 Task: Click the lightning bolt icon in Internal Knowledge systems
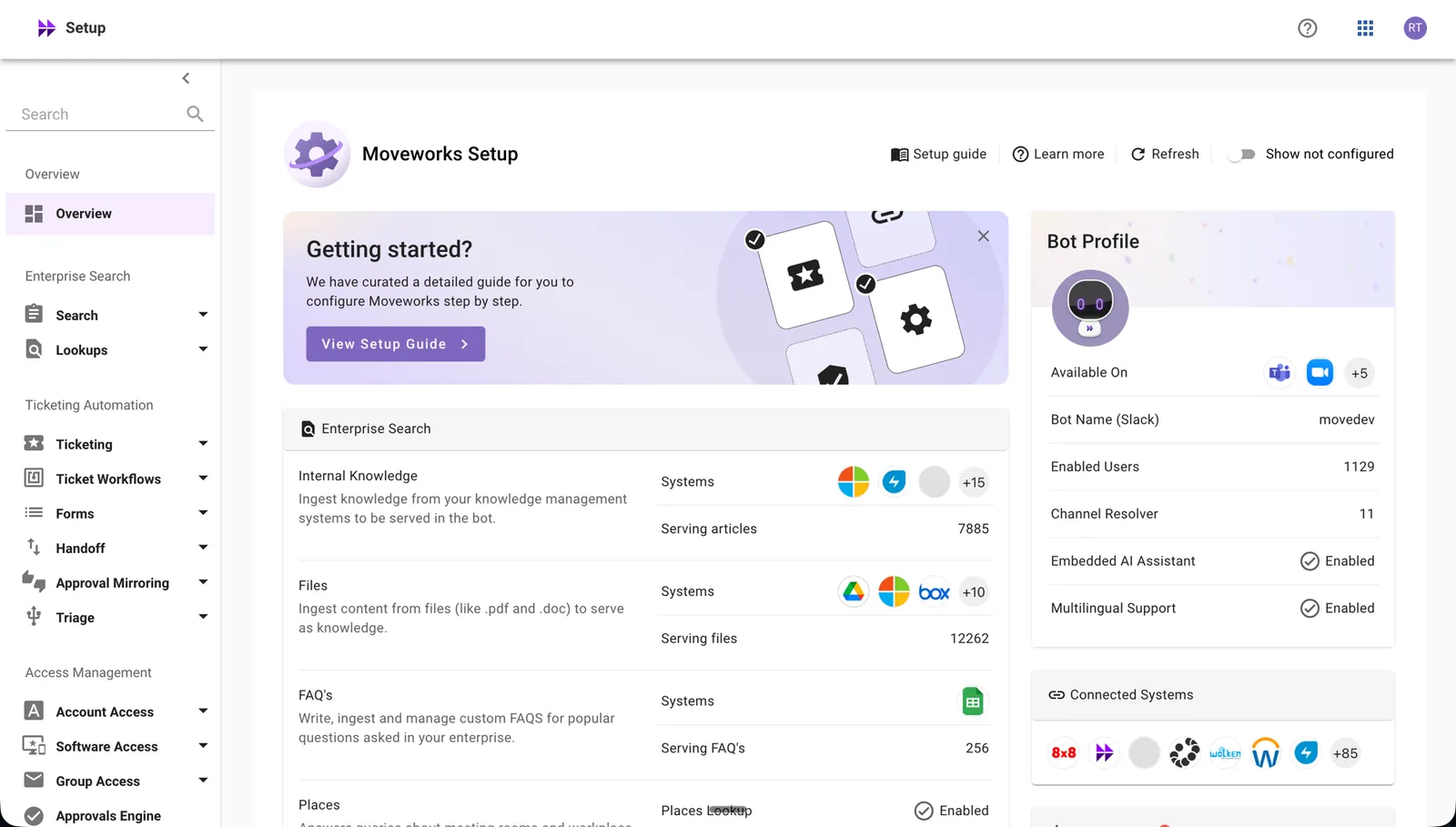click(894, 482)
